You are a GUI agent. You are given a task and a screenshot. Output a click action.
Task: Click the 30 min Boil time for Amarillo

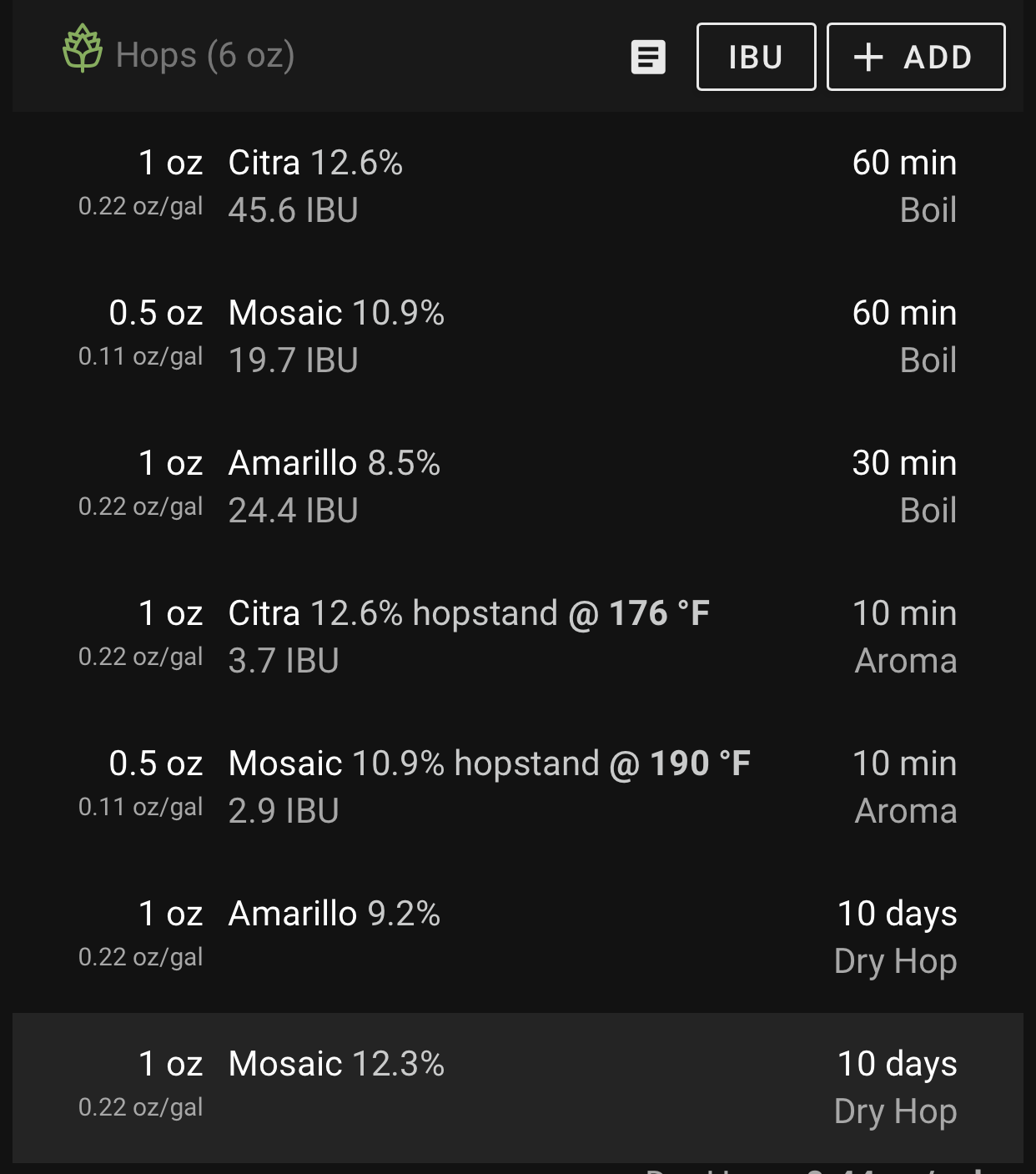pyautogui.click(x=904, y=486)
